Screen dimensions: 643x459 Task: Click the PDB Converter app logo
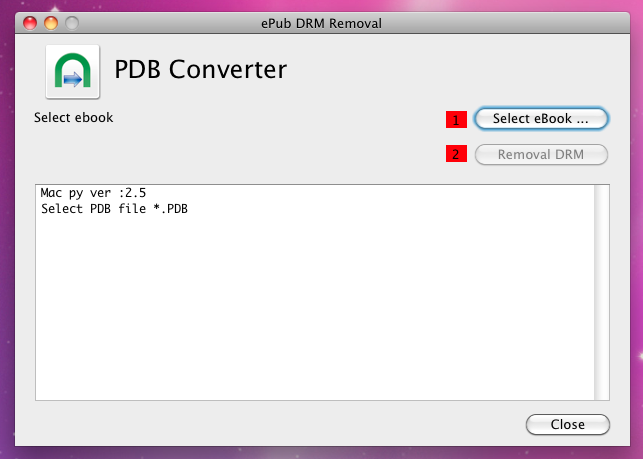point(72,71)
